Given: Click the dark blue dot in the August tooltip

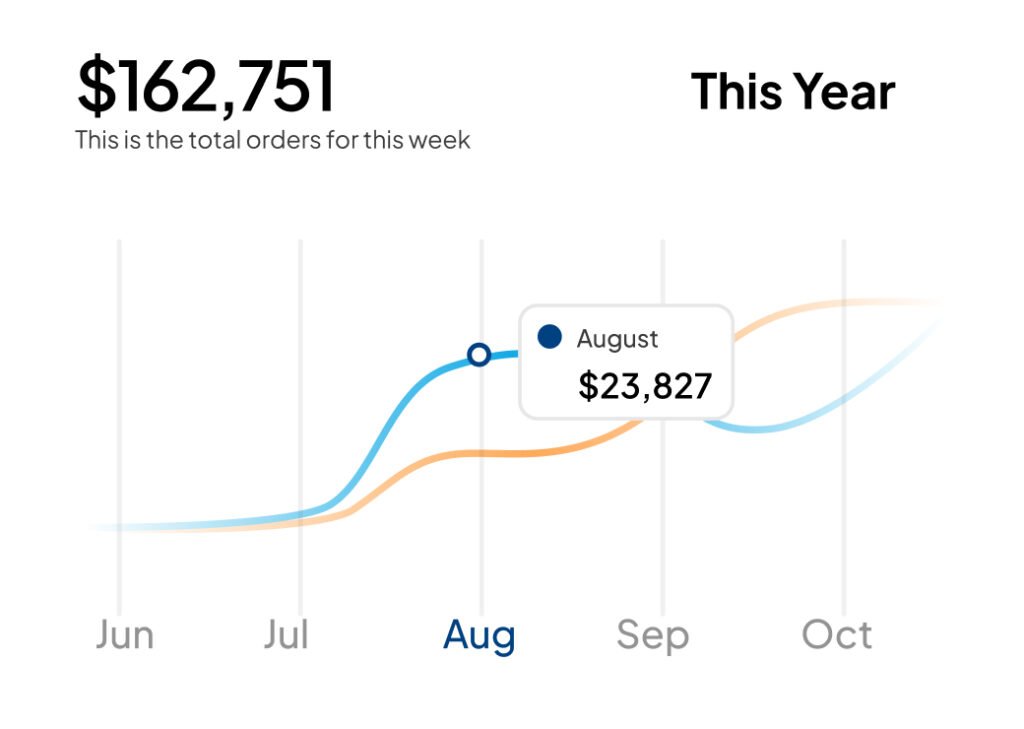Looking at the screenshot, I should click(x=549, y=337).
